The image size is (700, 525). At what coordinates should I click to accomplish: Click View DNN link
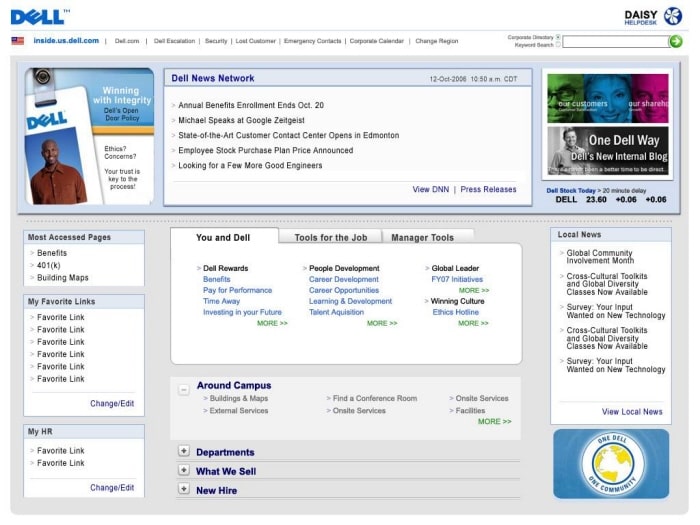(x=430, y=189)
